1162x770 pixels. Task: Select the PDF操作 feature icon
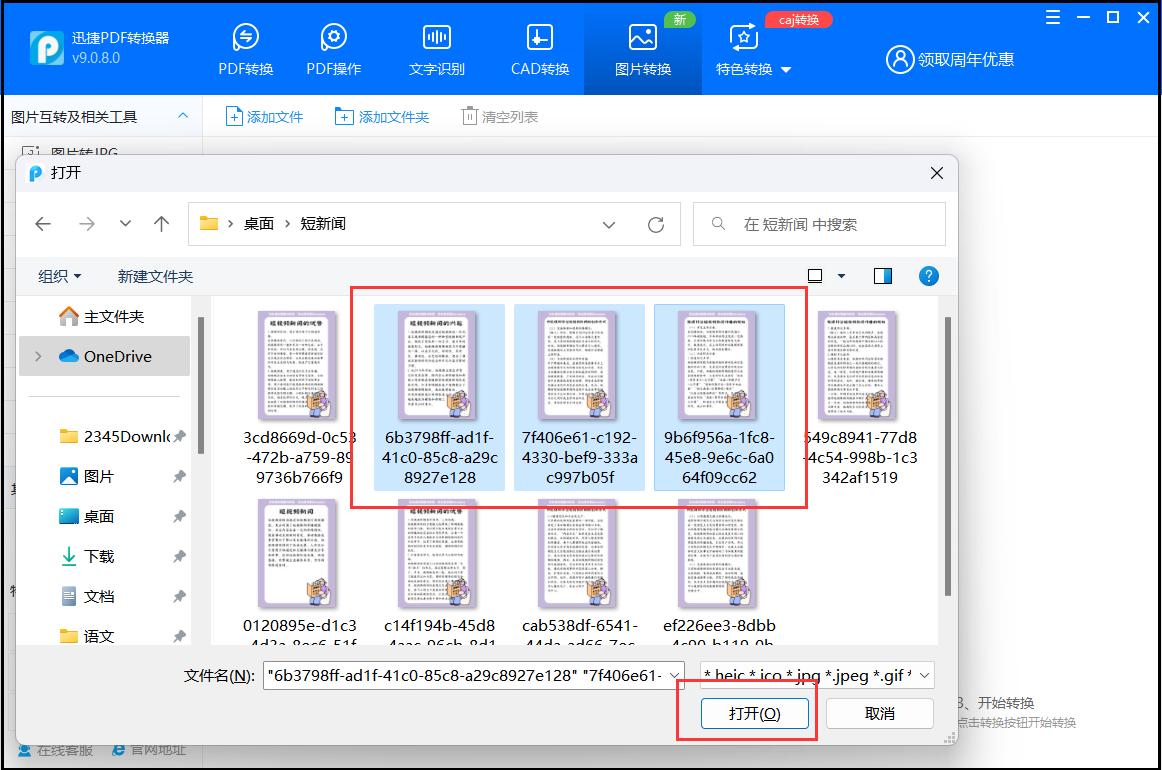click(333, 47)
